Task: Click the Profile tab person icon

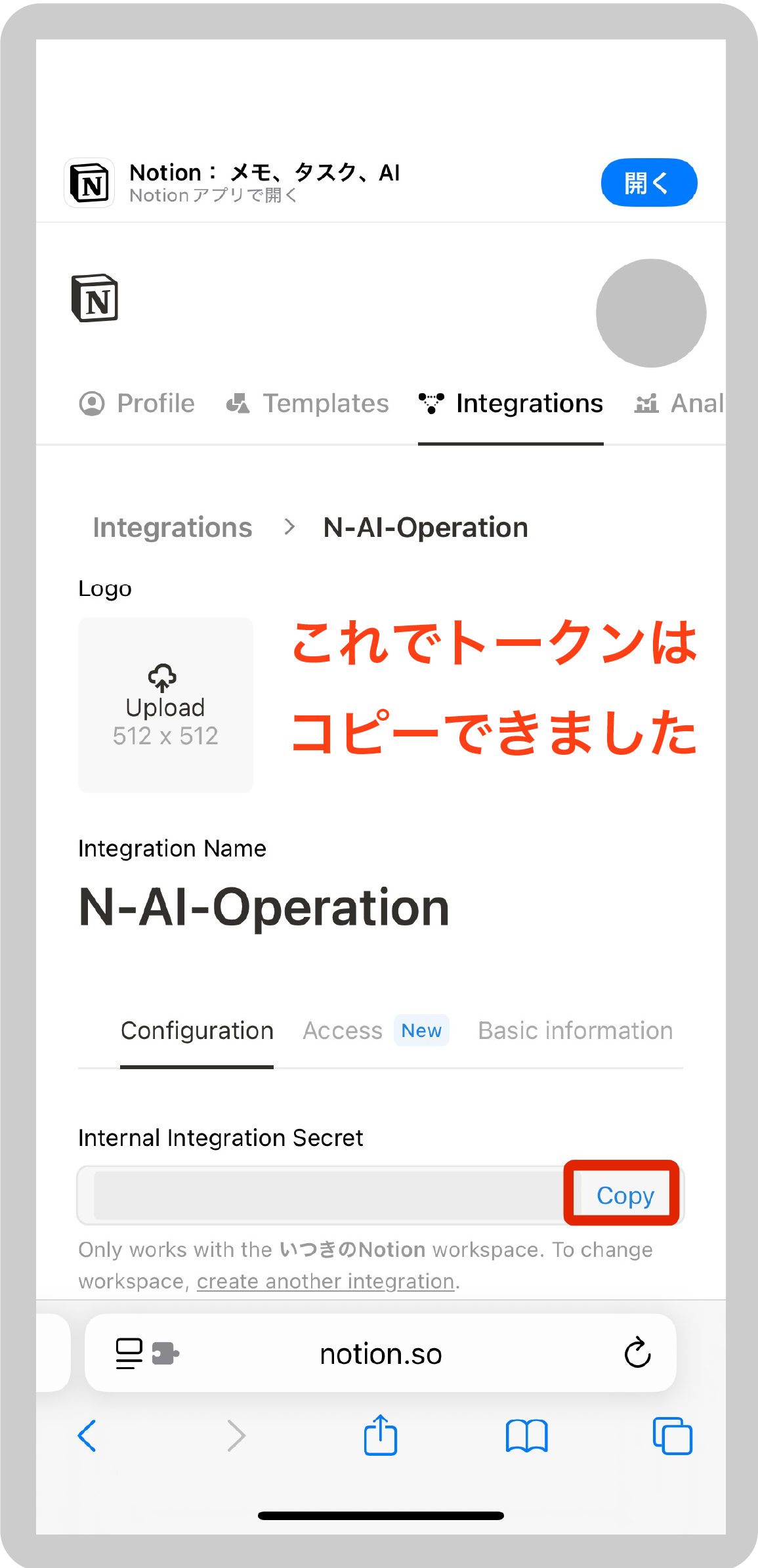Action: coord(92,404)
